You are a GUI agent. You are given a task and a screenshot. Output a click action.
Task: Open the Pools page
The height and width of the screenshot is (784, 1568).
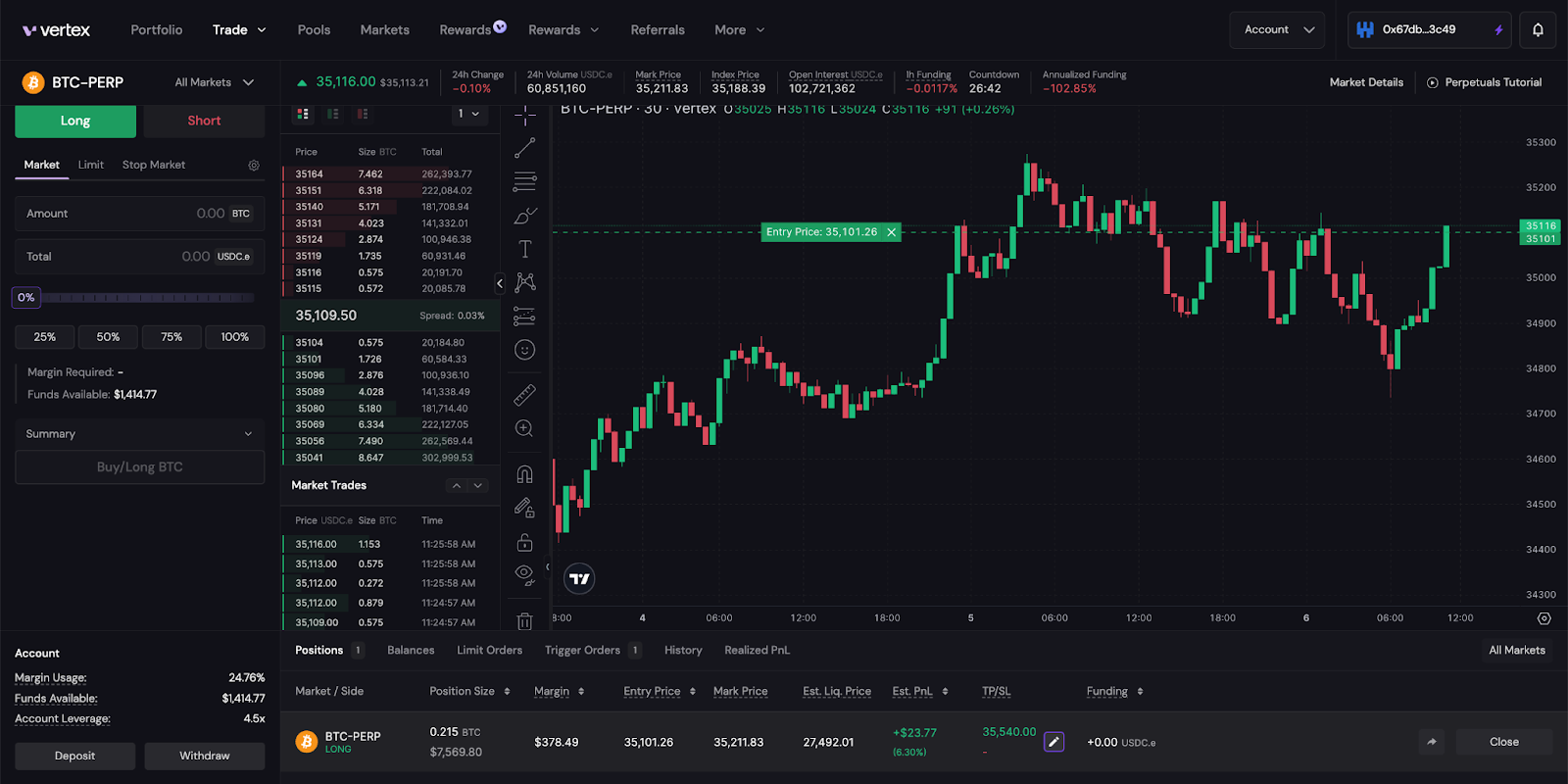(314, 30)
